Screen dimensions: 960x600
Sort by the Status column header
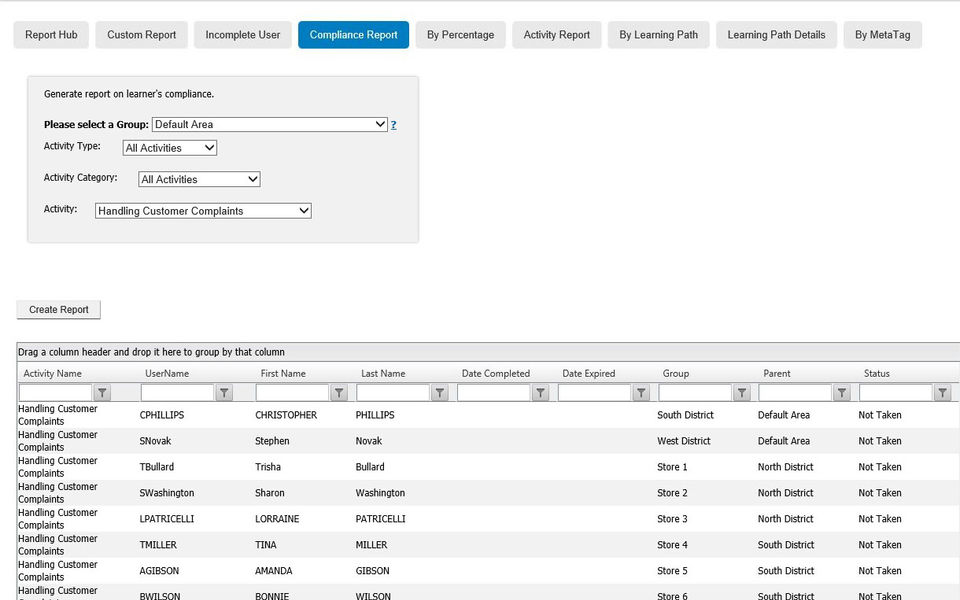[877, 373]
